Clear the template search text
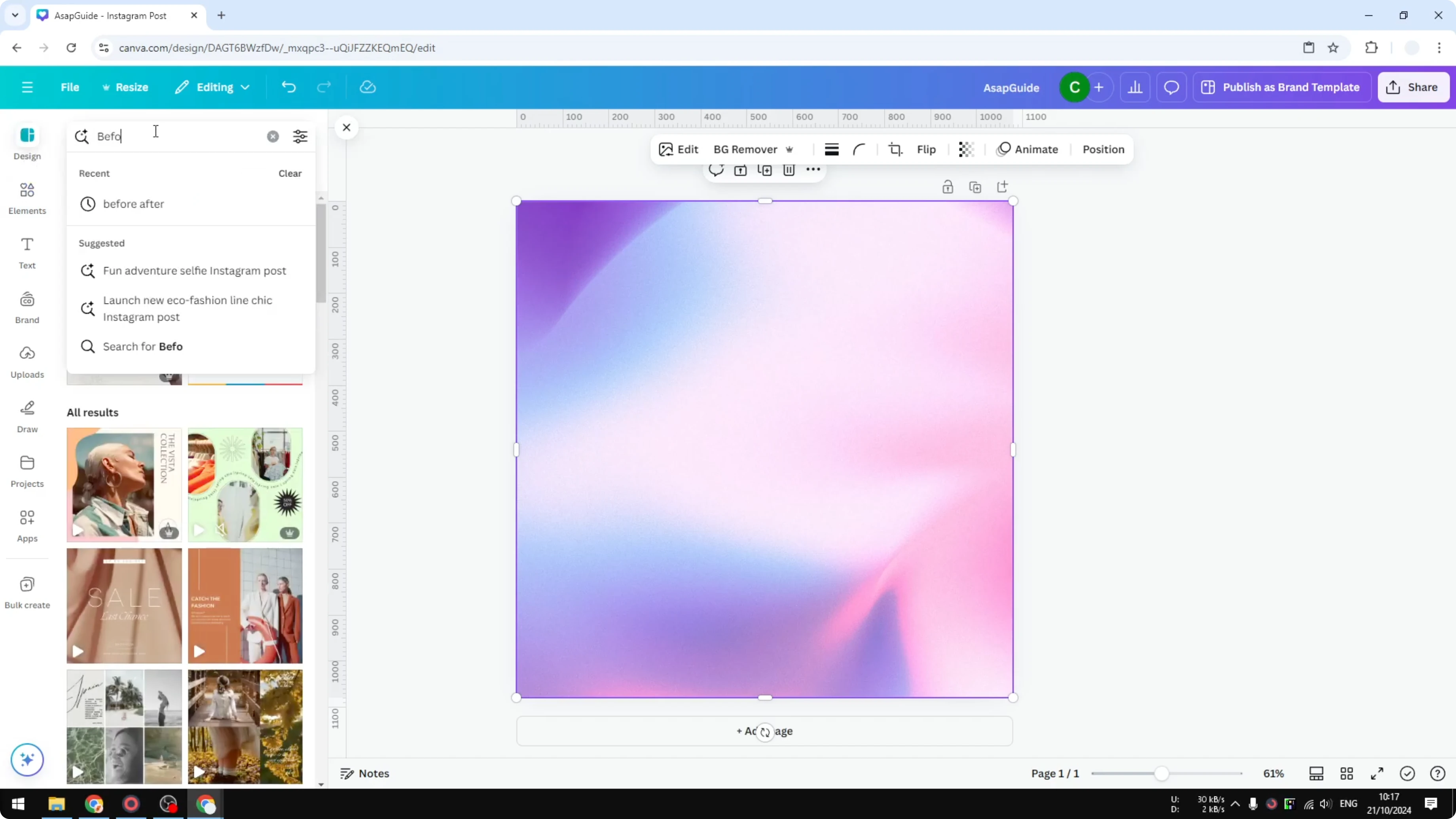This screenshot has height=819, width=1456. pos(273,136)
